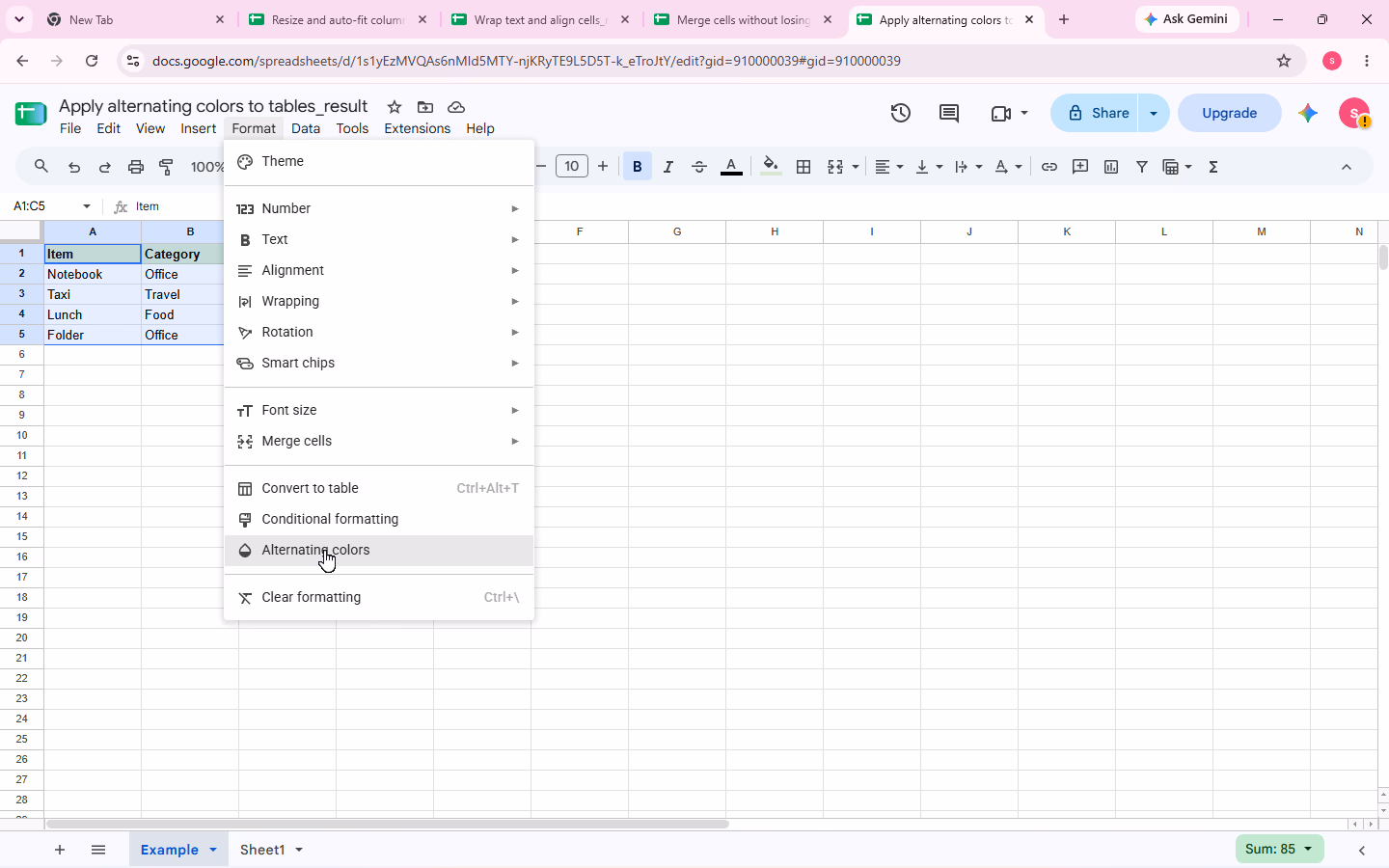Expand the Number submenu

click(379, 208)
